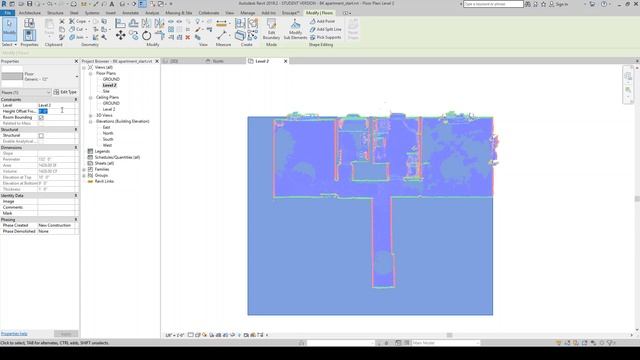Viewport: 640px width, 360px height.
Task: Collapse the Identity Data section
Action: (76, 196)
